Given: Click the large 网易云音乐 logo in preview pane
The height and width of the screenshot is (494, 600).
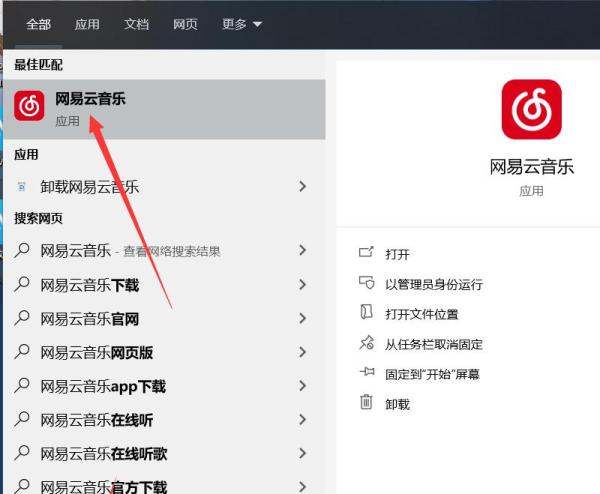Looking at the screenshot, I should tap(532, 109).
